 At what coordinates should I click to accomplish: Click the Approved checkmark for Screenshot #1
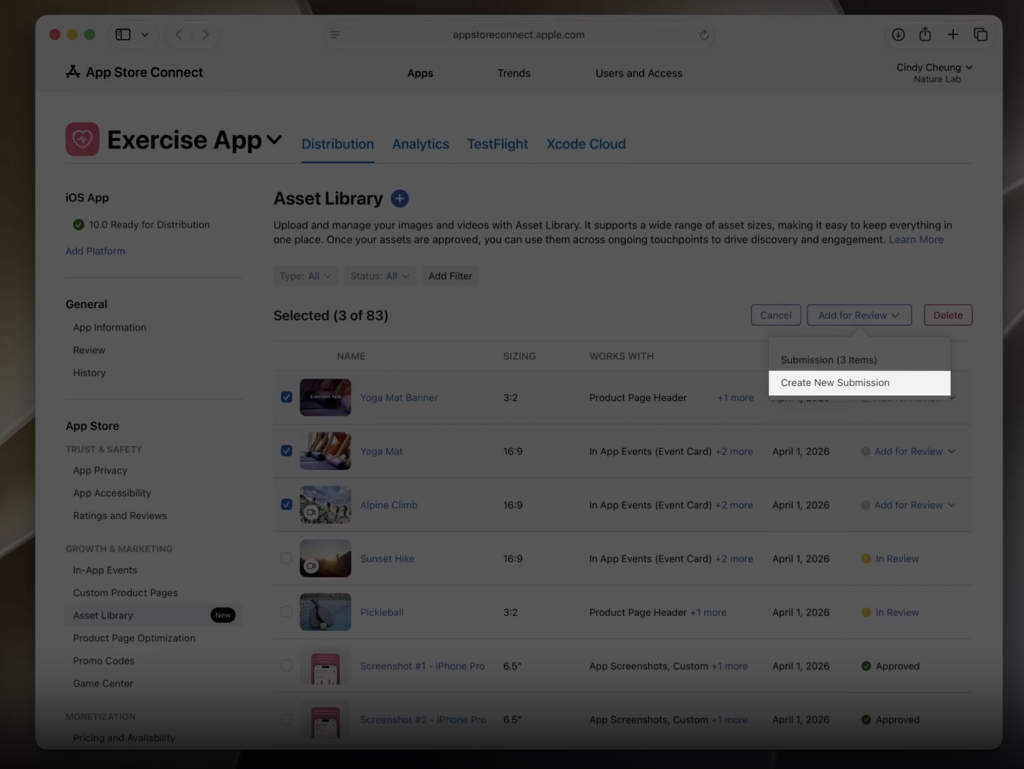click(866, 666)
